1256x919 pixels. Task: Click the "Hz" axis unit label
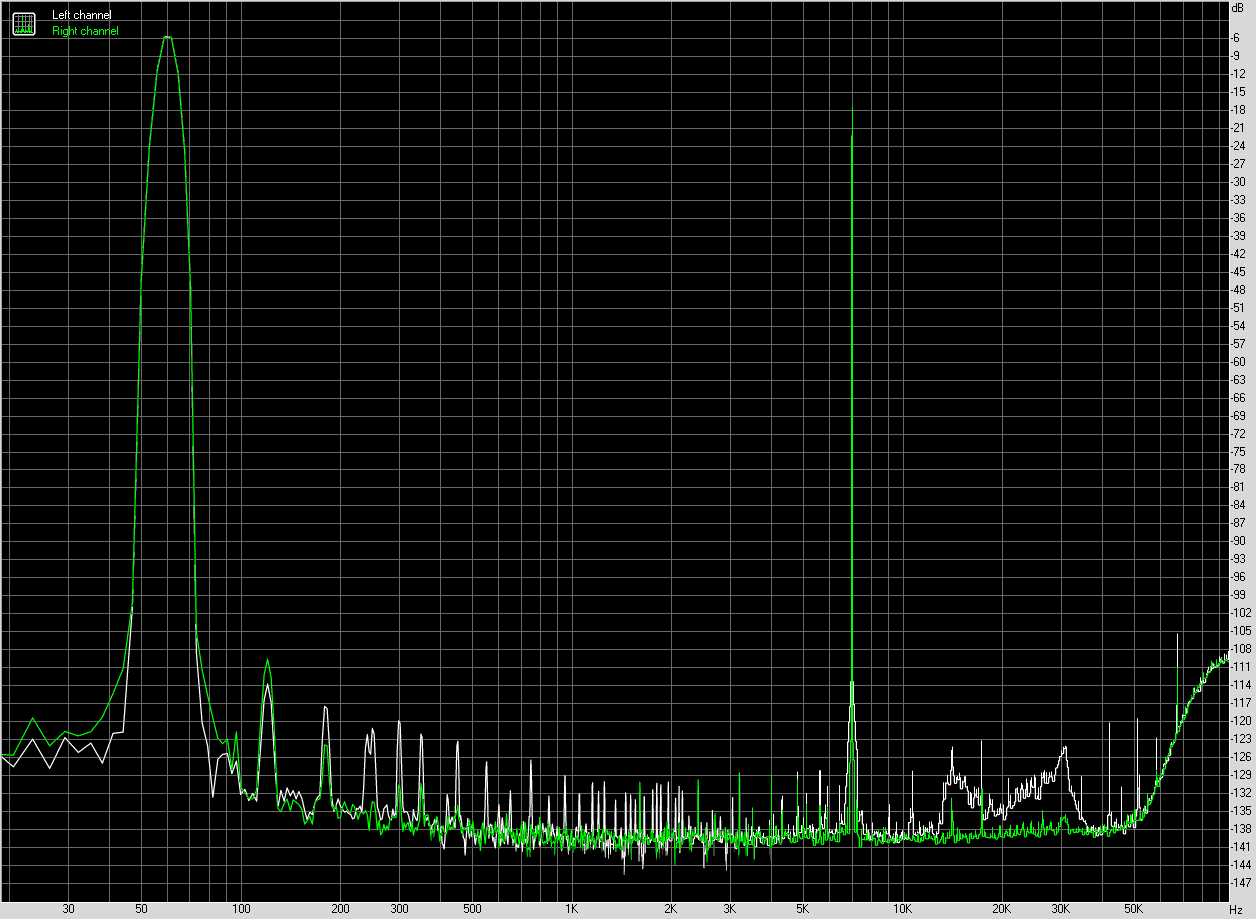tap(1237, 909)
